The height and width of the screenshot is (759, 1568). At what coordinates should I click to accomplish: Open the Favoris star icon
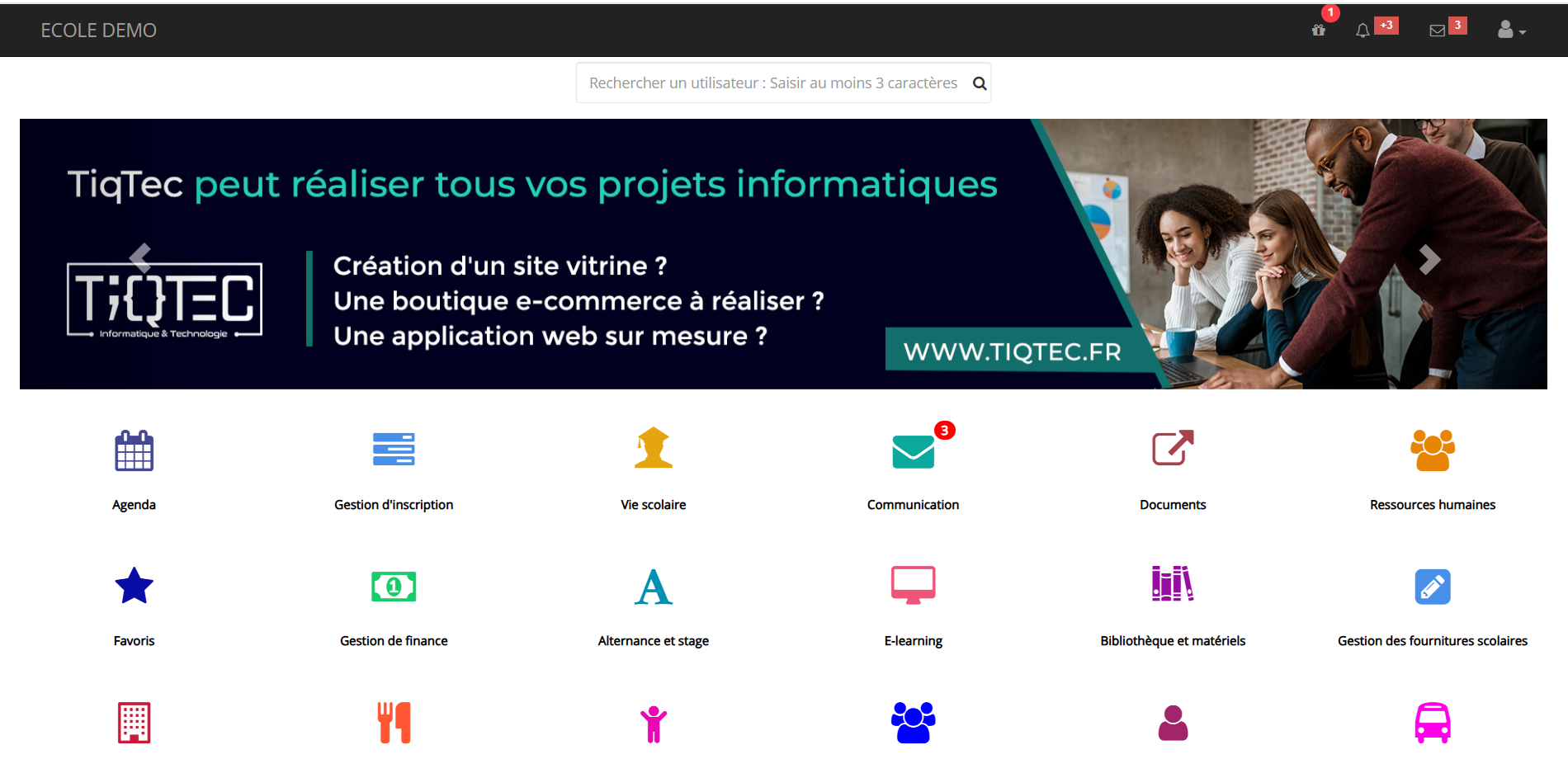tap(134, 586)
